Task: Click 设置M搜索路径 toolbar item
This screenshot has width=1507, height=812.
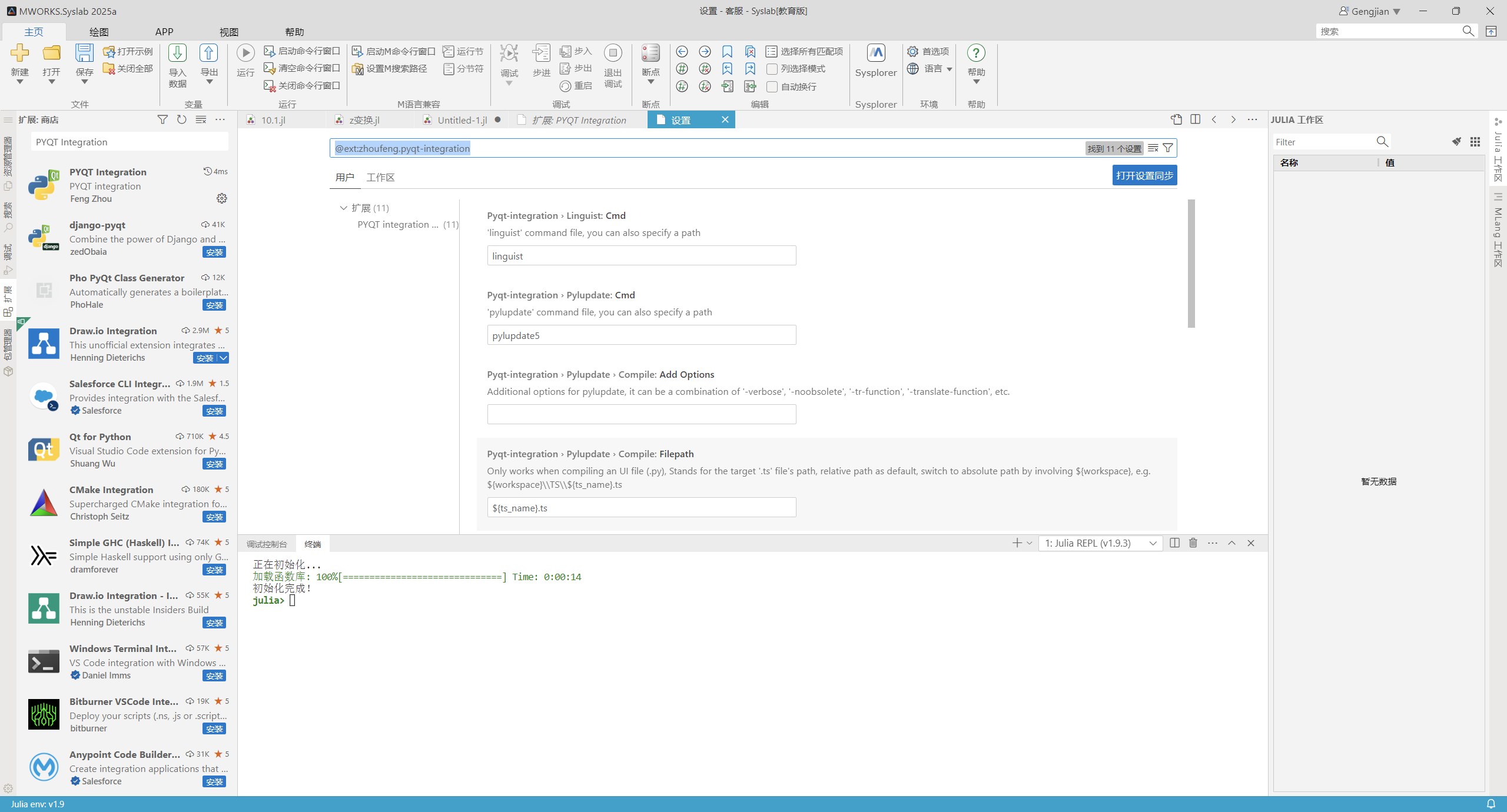Action: [x=390, y=68]
